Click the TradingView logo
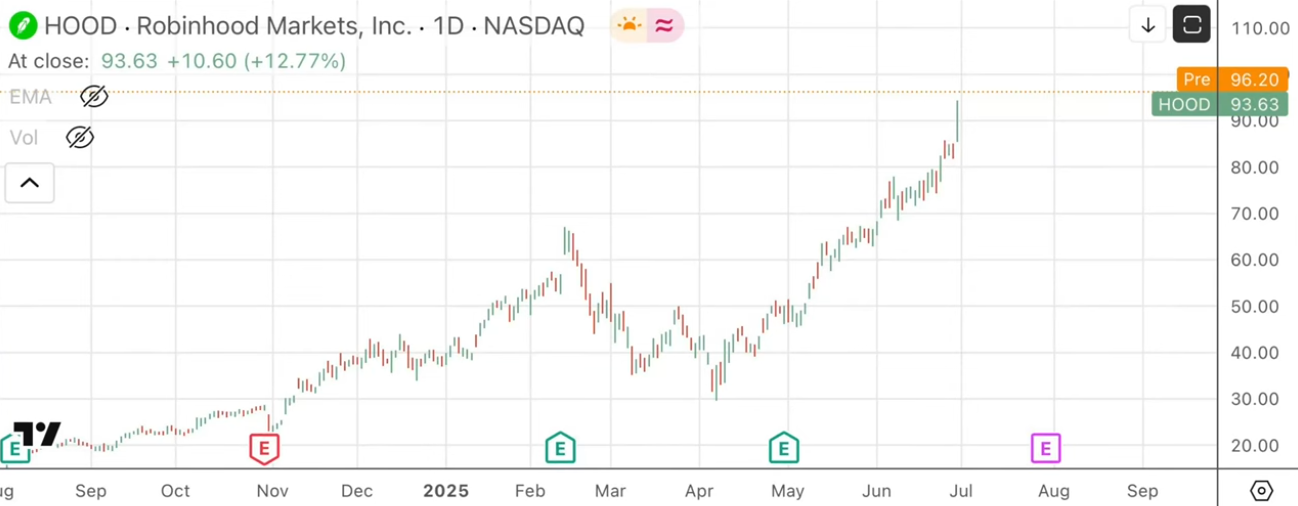The width and height of the screenshot is (1298, 506). [38, 434]
